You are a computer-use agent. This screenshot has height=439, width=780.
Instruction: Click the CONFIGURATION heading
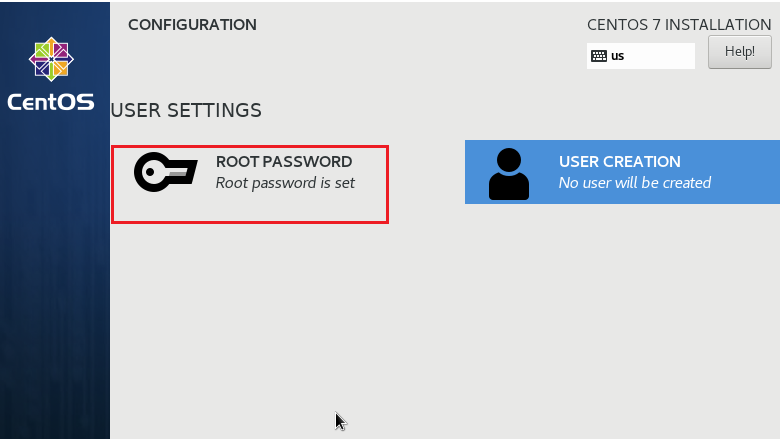click(193, 25)
